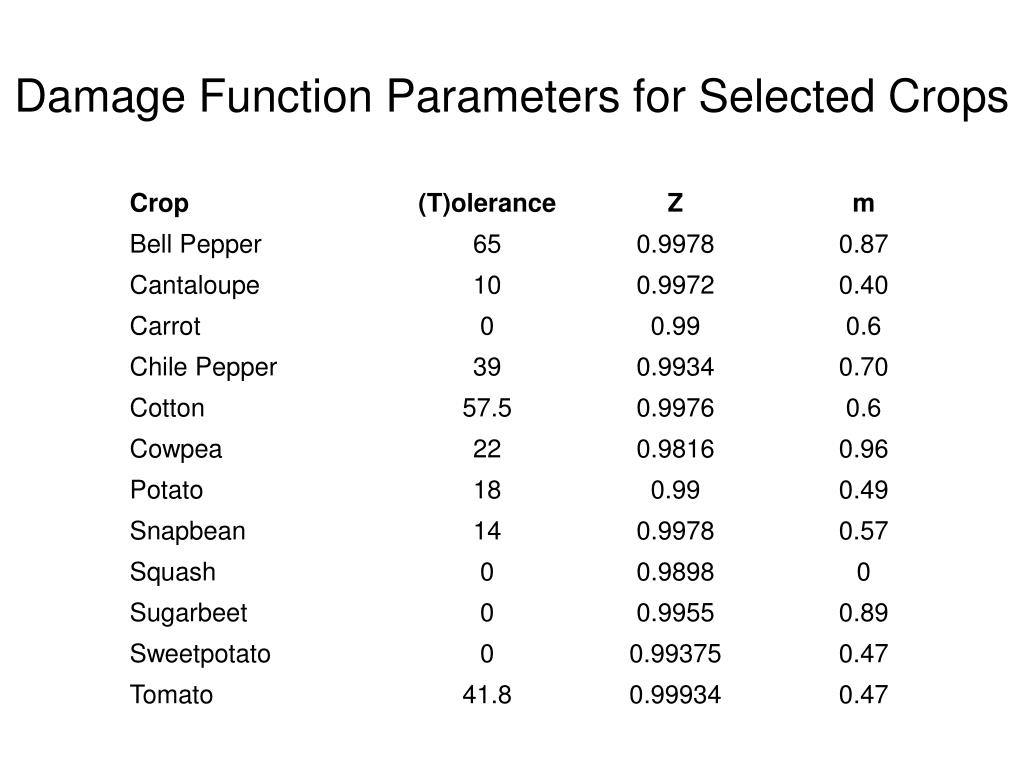Select the Crop column header
This screenshot has height=768, width=1024.
coord(159,204)
